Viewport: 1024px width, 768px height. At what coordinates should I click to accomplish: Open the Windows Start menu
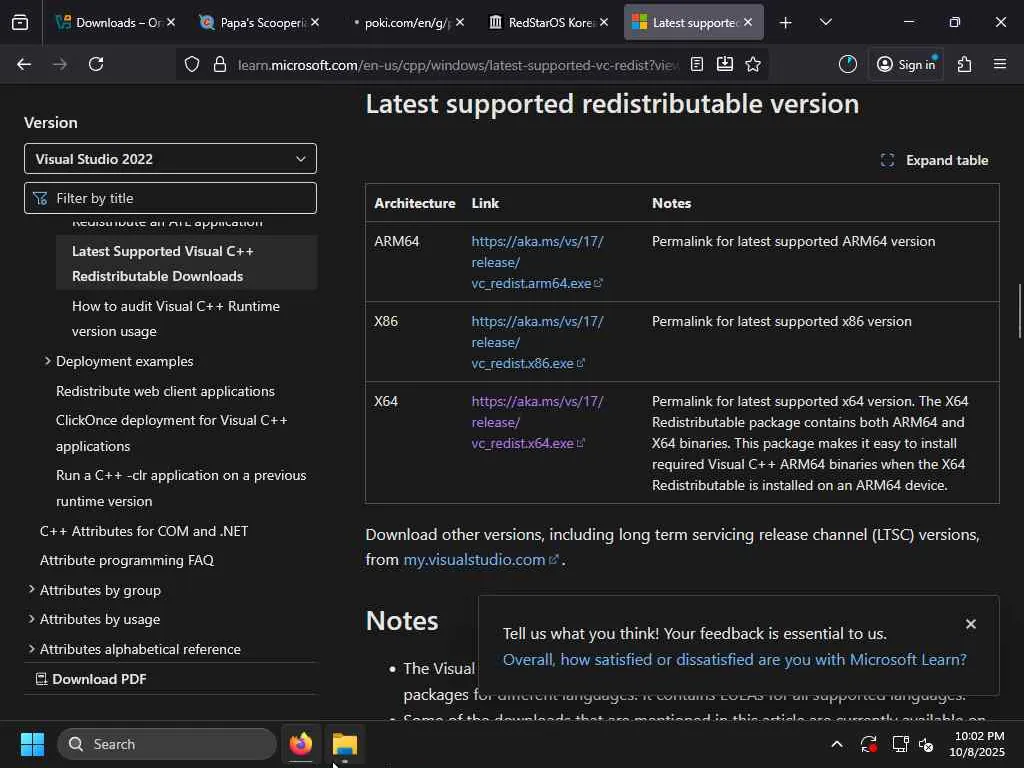click(x=32, y=744)
